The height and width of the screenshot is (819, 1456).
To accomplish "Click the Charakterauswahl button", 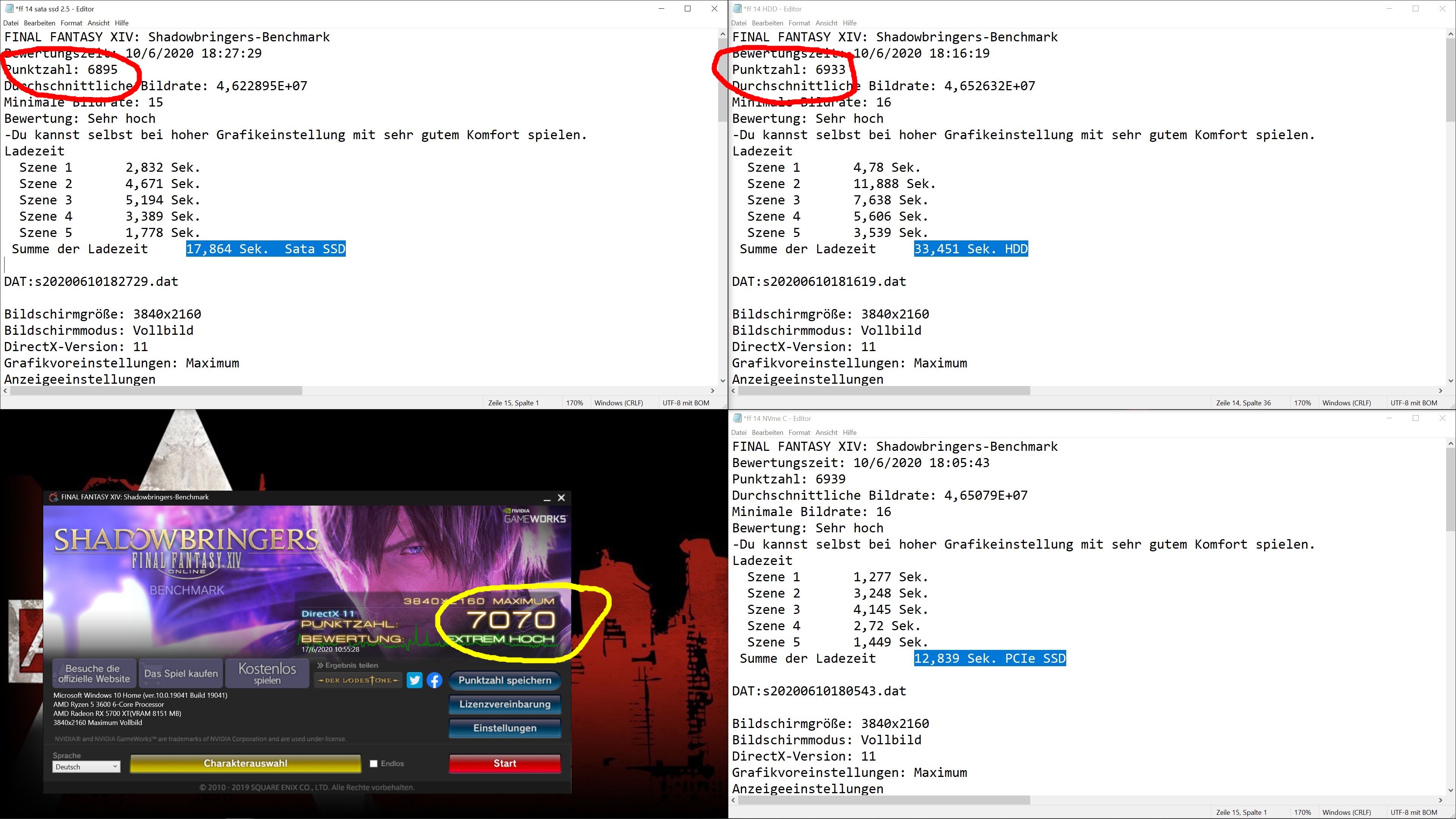I will [x=245, y=764].
